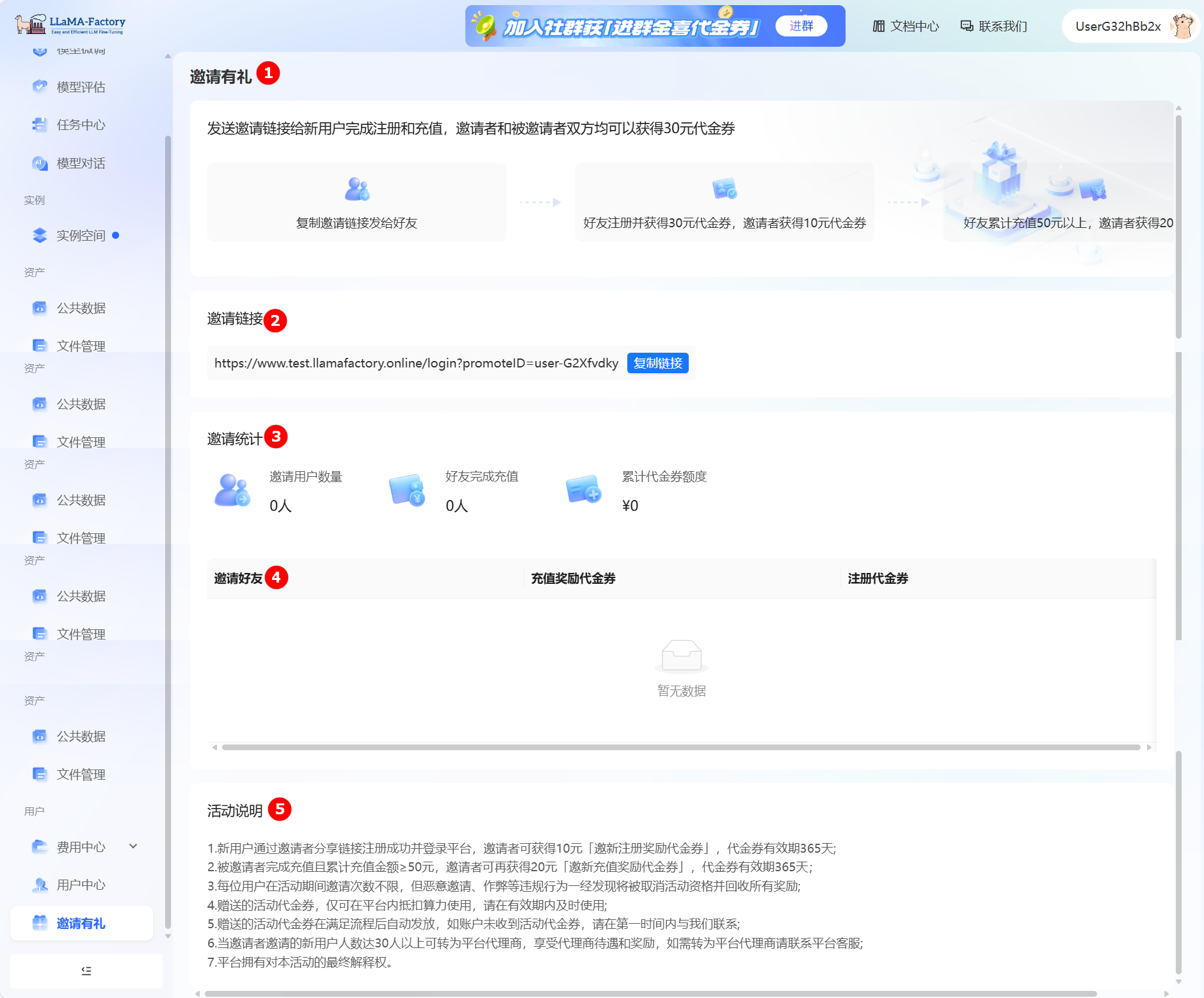Screen dimensions: 1204x998
Task: Expand the 费用中心 submenu
Action: (x=81, y=847)
